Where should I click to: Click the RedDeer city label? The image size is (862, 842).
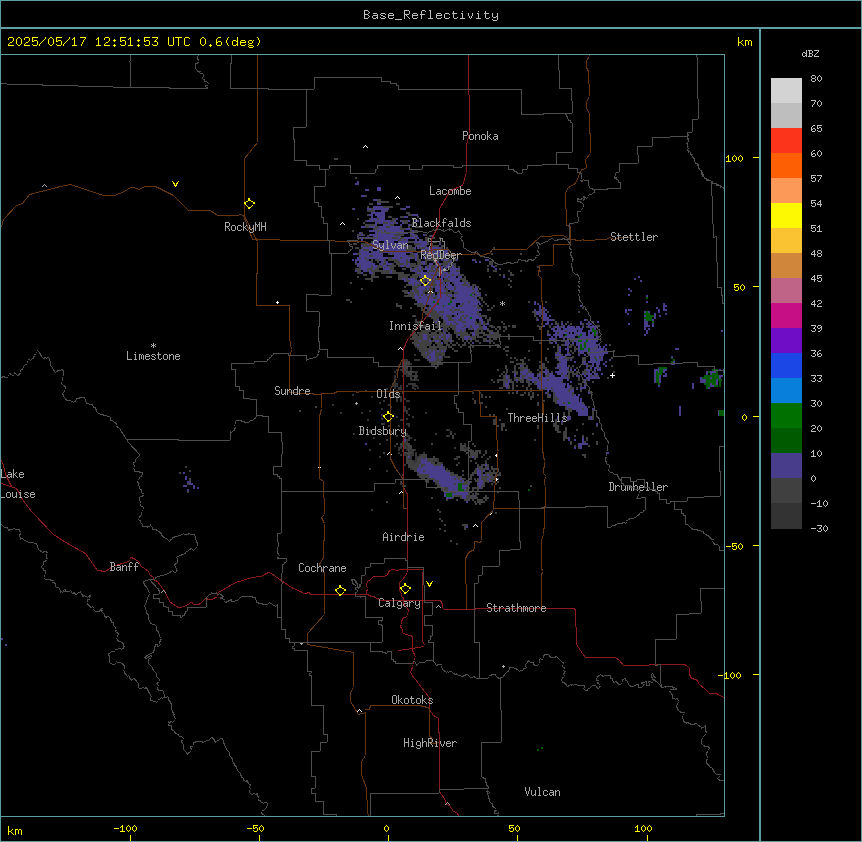(x=440, y=255)
